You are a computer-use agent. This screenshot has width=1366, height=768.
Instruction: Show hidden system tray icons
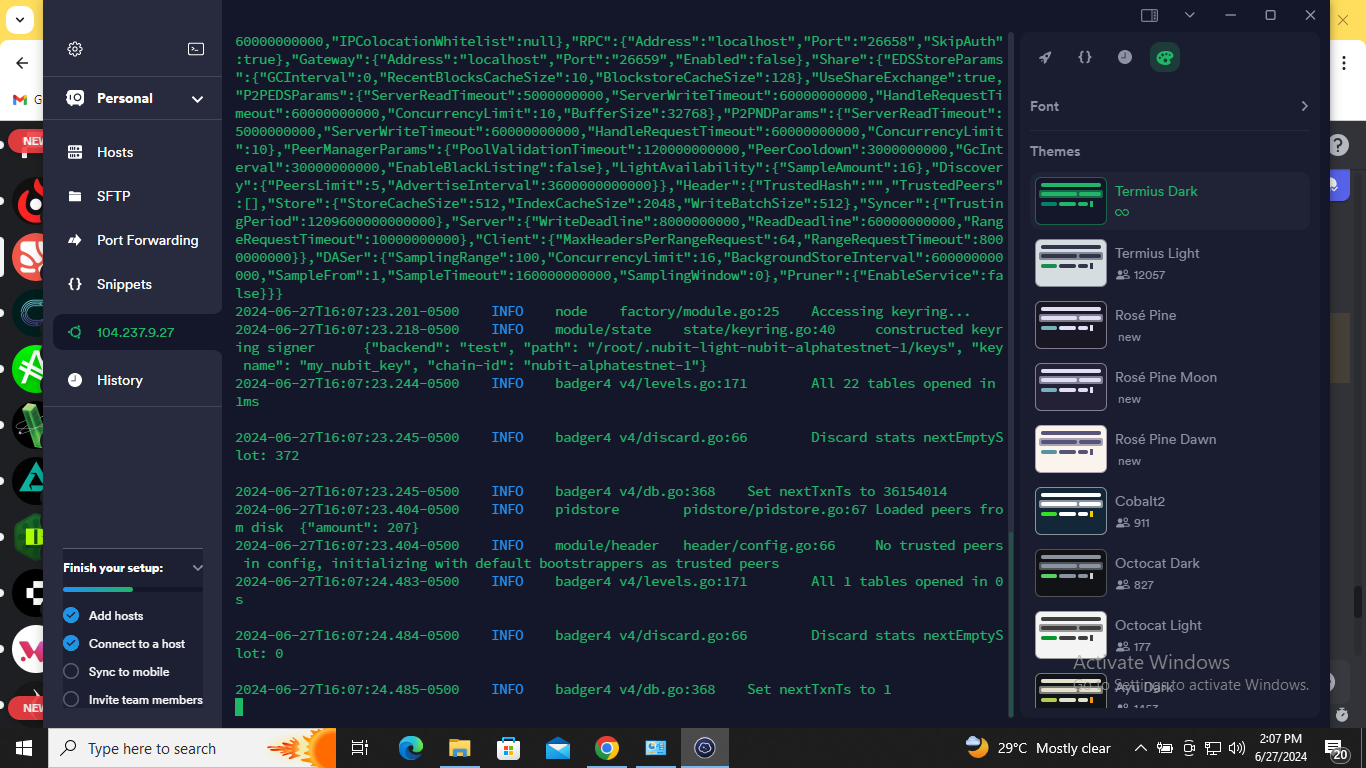click(x=1140, y=748)
